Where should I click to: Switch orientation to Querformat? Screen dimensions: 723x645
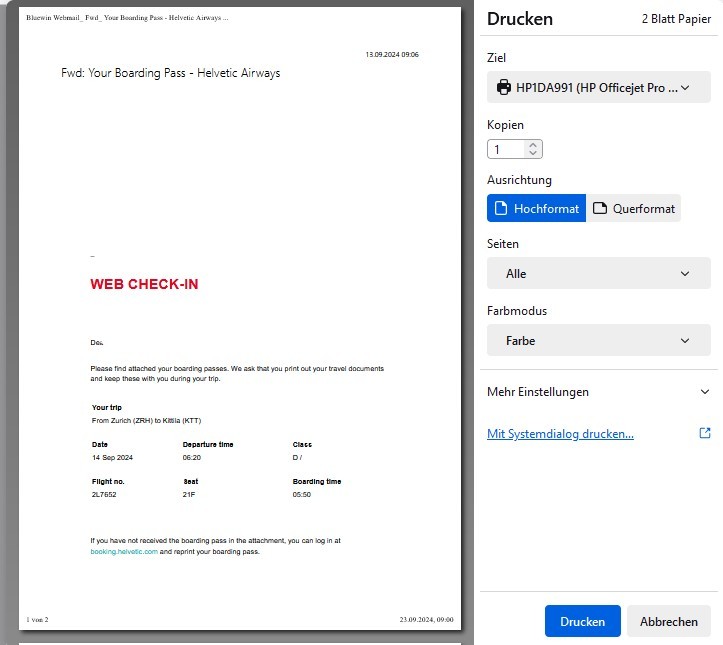(633, 209)
